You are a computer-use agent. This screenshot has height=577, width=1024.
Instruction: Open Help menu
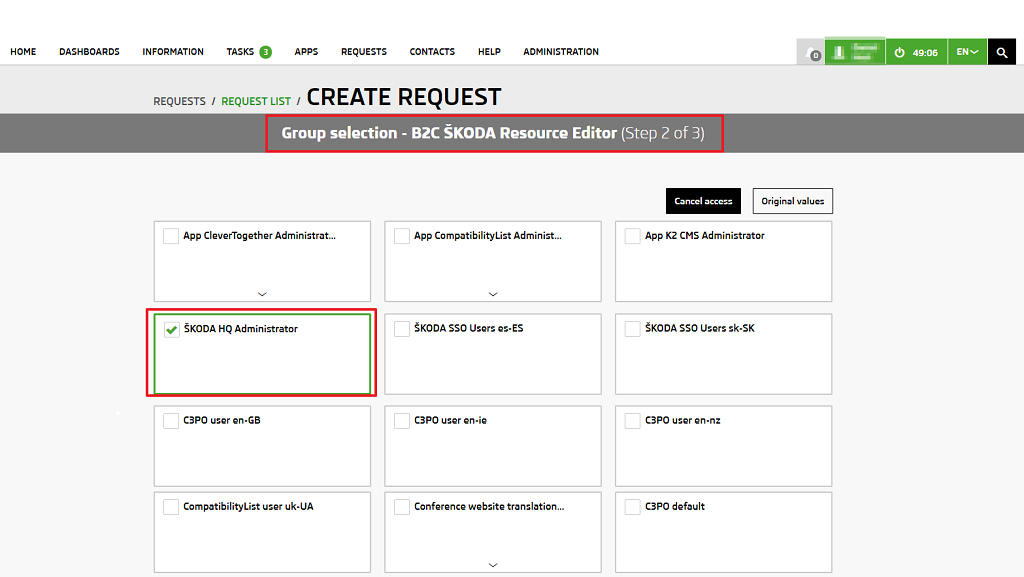489,52
